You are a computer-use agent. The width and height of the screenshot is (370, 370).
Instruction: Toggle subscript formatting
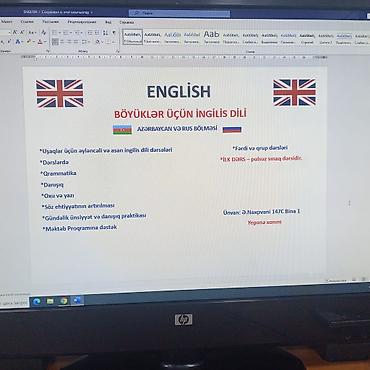(x=2, y=42)
